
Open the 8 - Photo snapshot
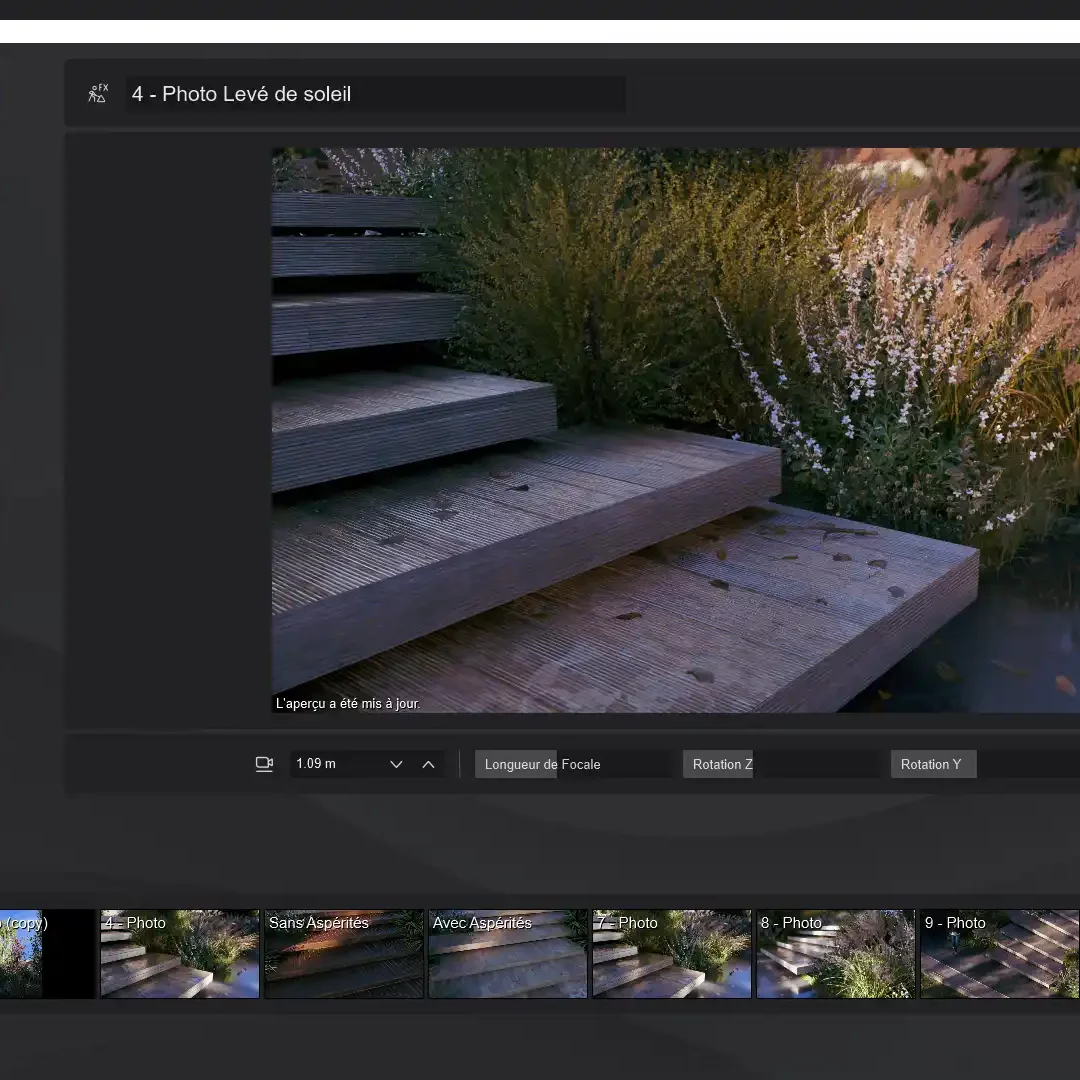click(835, 953)
